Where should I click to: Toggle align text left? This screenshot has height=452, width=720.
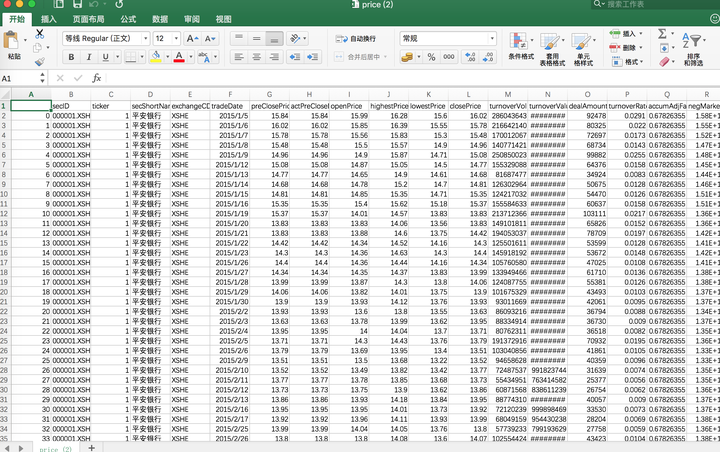pos(239,57)
